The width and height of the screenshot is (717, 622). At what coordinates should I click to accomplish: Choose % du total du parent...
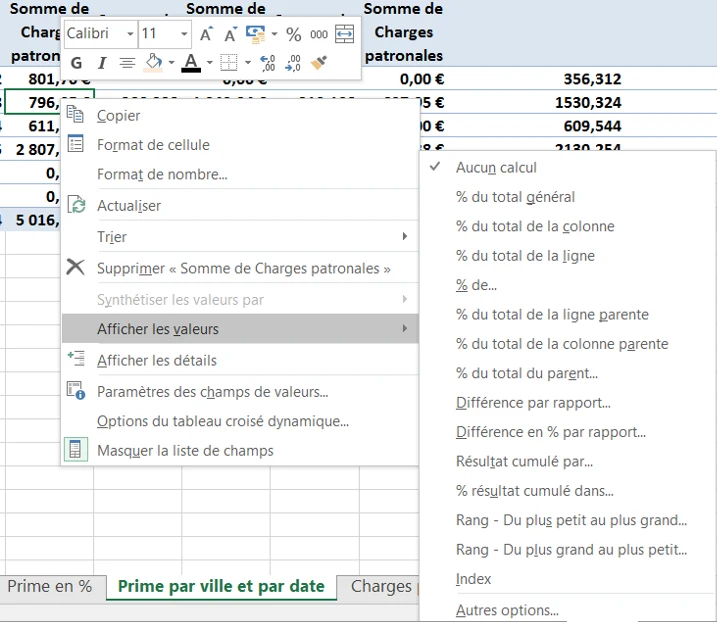(x=568, y=373)
